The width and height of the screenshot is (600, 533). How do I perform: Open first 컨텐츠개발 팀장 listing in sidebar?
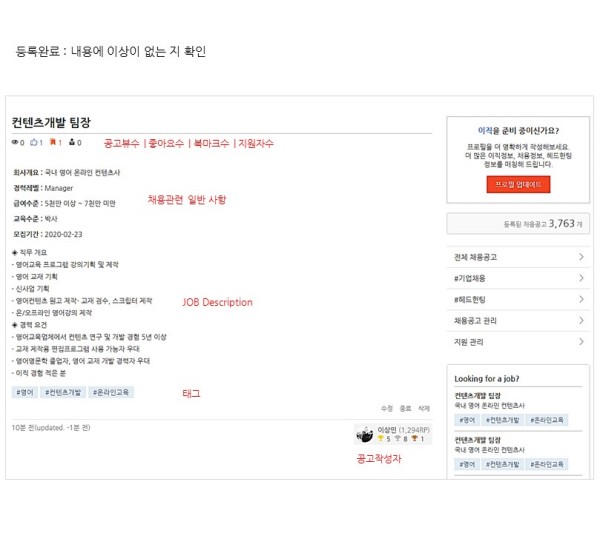click(478, 395)
